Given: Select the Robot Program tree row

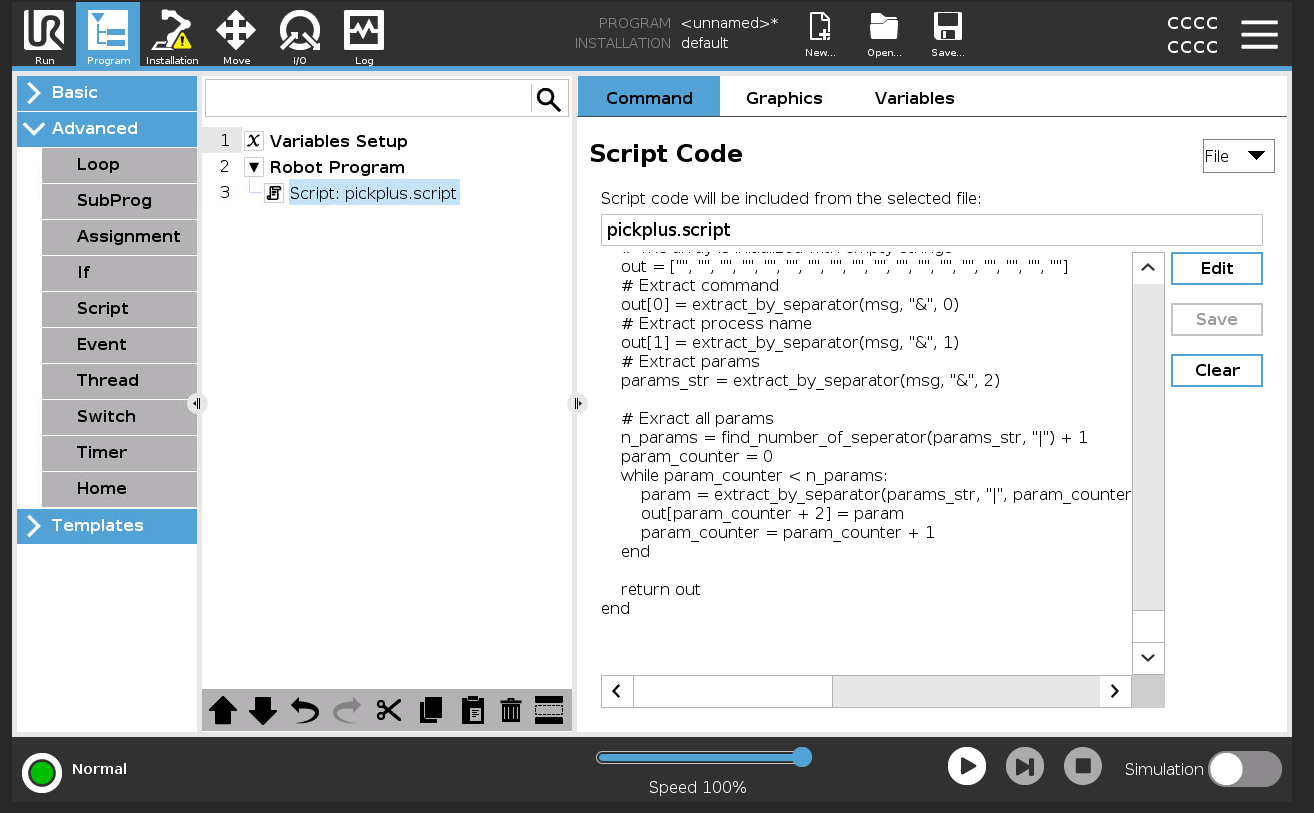Looking at the screenshot, I should [386, 167].
